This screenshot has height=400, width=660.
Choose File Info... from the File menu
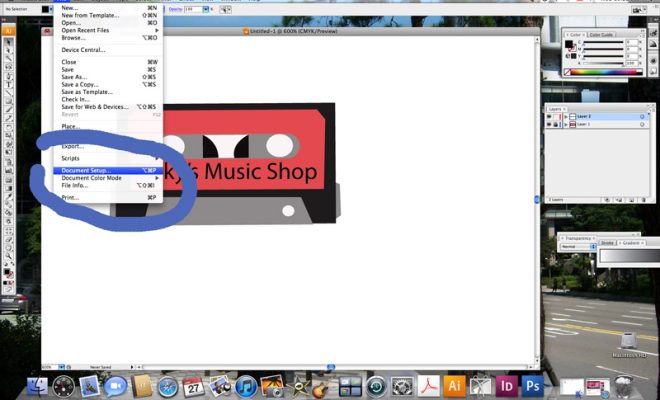coord(108,185)
